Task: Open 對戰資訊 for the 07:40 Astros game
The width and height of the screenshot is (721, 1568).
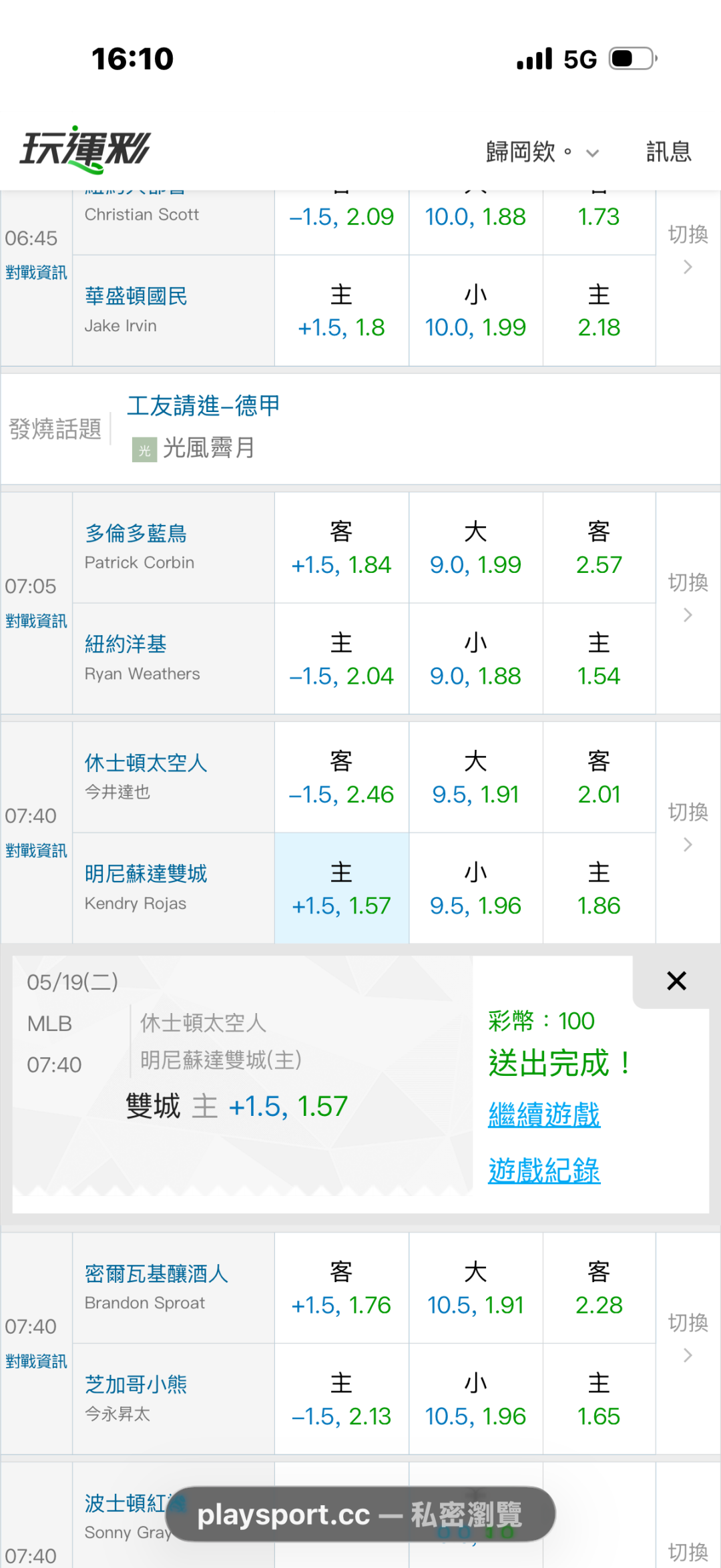Action: pos(36,851)
